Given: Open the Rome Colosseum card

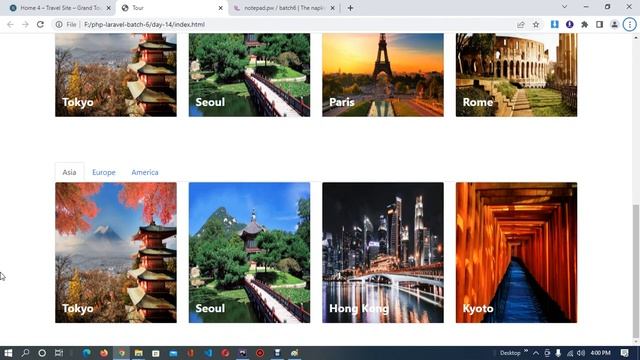Looking at the screenshot, I should click(516, 75).
